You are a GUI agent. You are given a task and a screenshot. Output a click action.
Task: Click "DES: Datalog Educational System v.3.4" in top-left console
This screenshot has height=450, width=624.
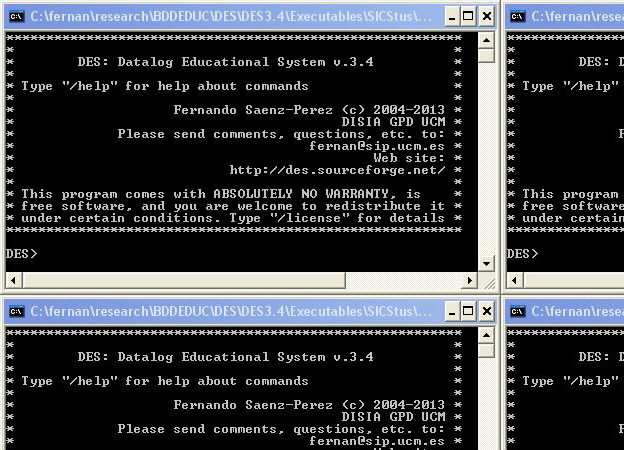(226, 62)
